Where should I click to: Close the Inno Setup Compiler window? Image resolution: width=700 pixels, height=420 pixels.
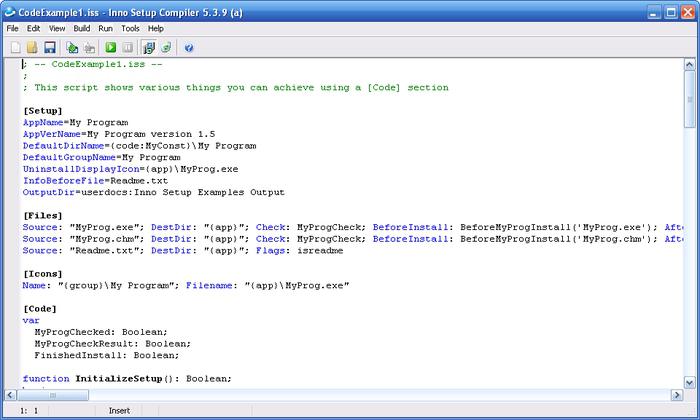click(x=688, y=12)
